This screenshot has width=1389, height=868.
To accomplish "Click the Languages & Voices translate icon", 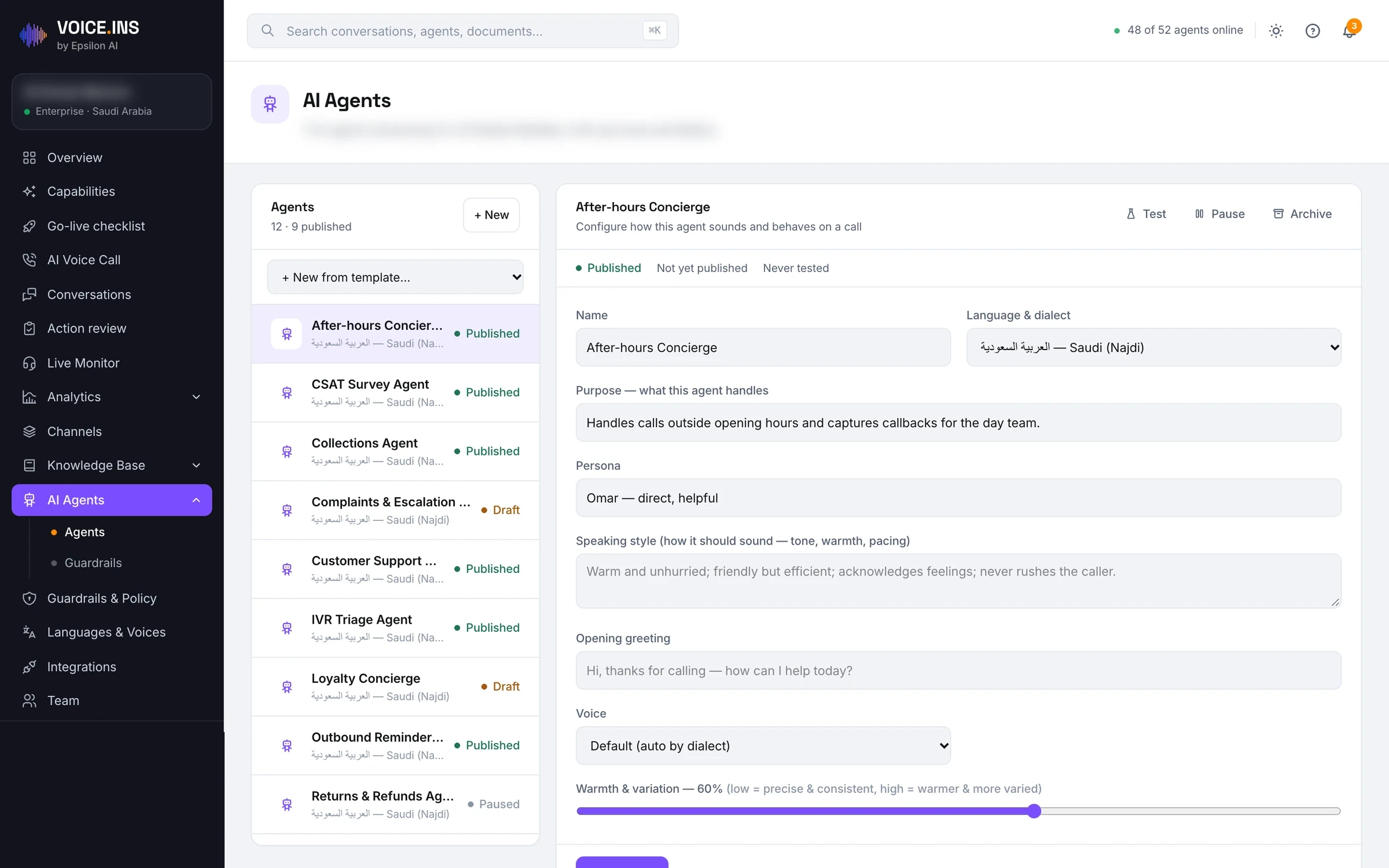I will coord(30,632).
